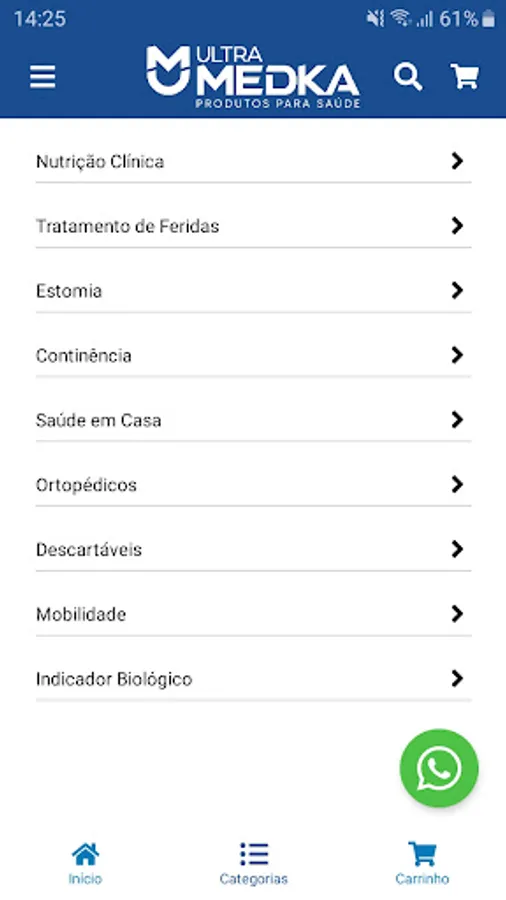Check battery status in status bar
Viewport: 506px width, 900px height.
coord(488,19)
